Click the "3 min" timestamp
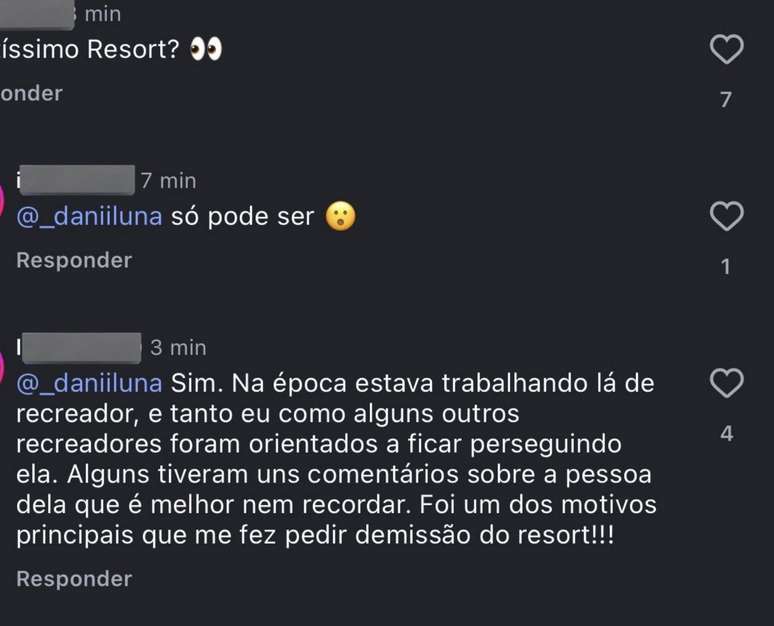This screenshot has height=626, width=774. (x=178, y=348)
